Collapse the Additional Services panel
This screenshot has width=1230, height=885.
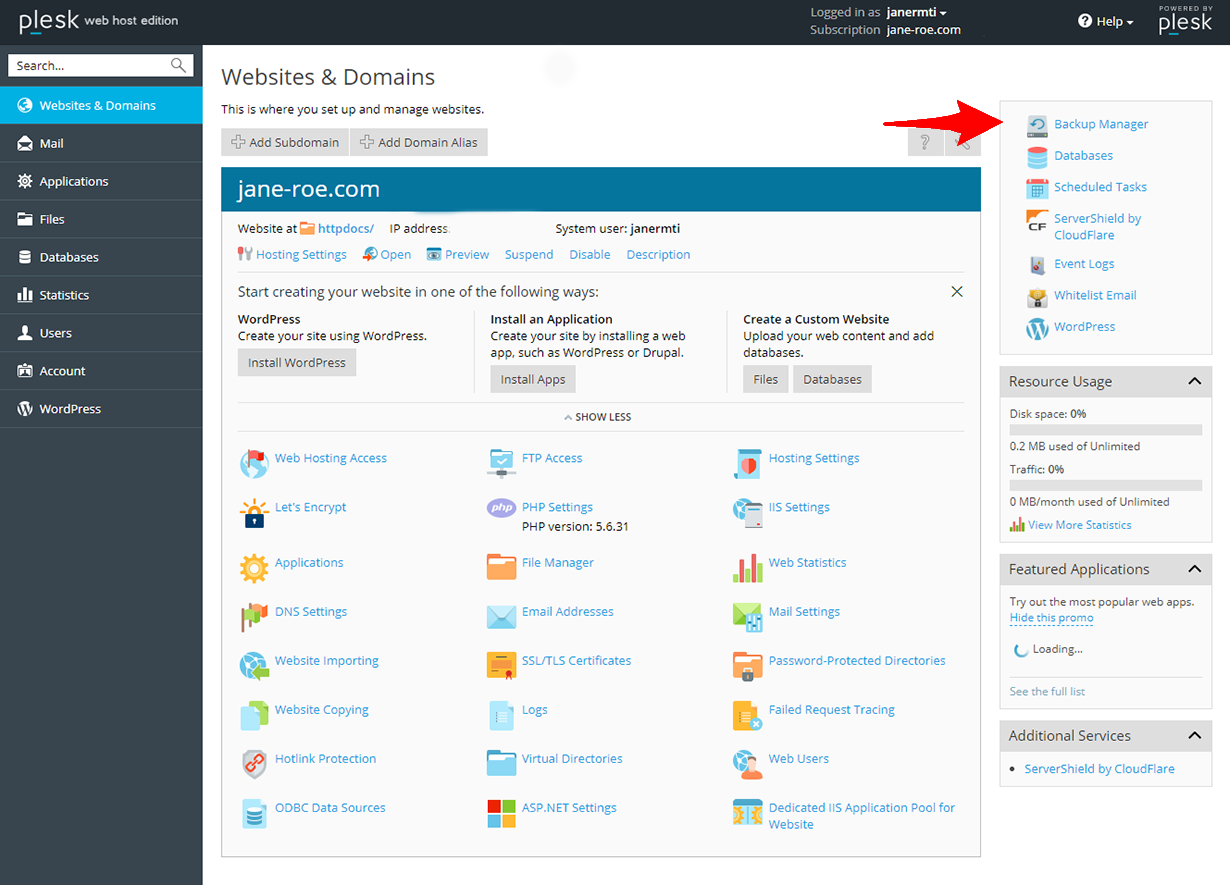(x=1194, y=736)
